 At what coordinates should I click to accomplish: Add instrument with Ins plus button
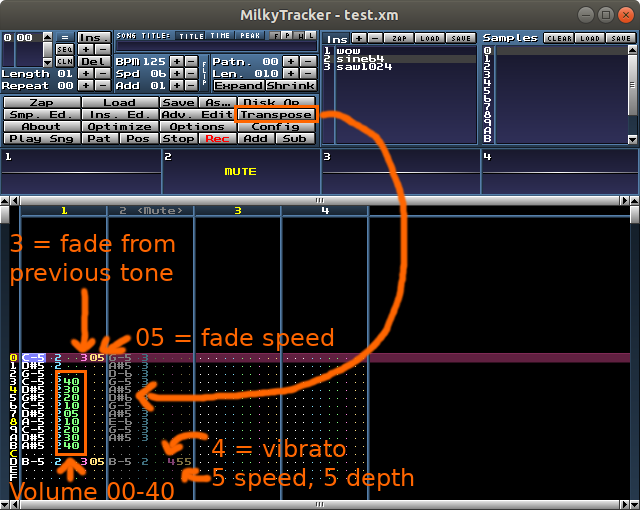[358, 38]
